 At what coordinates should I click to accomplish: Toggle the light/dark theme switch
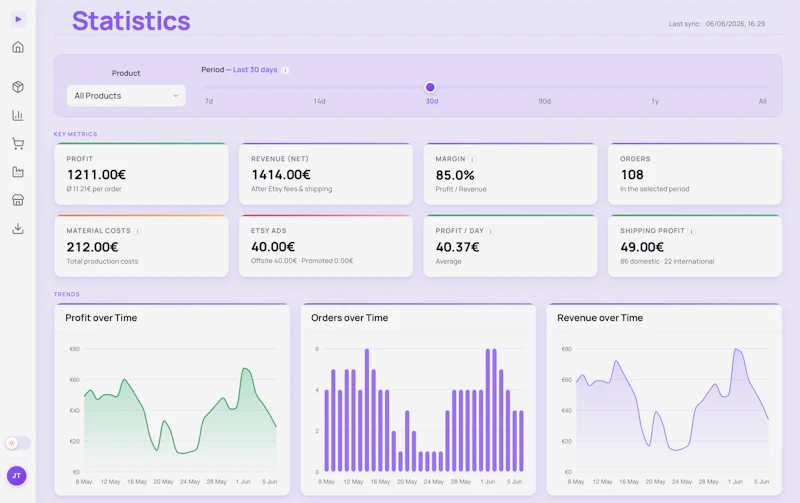tap(18, 443)
